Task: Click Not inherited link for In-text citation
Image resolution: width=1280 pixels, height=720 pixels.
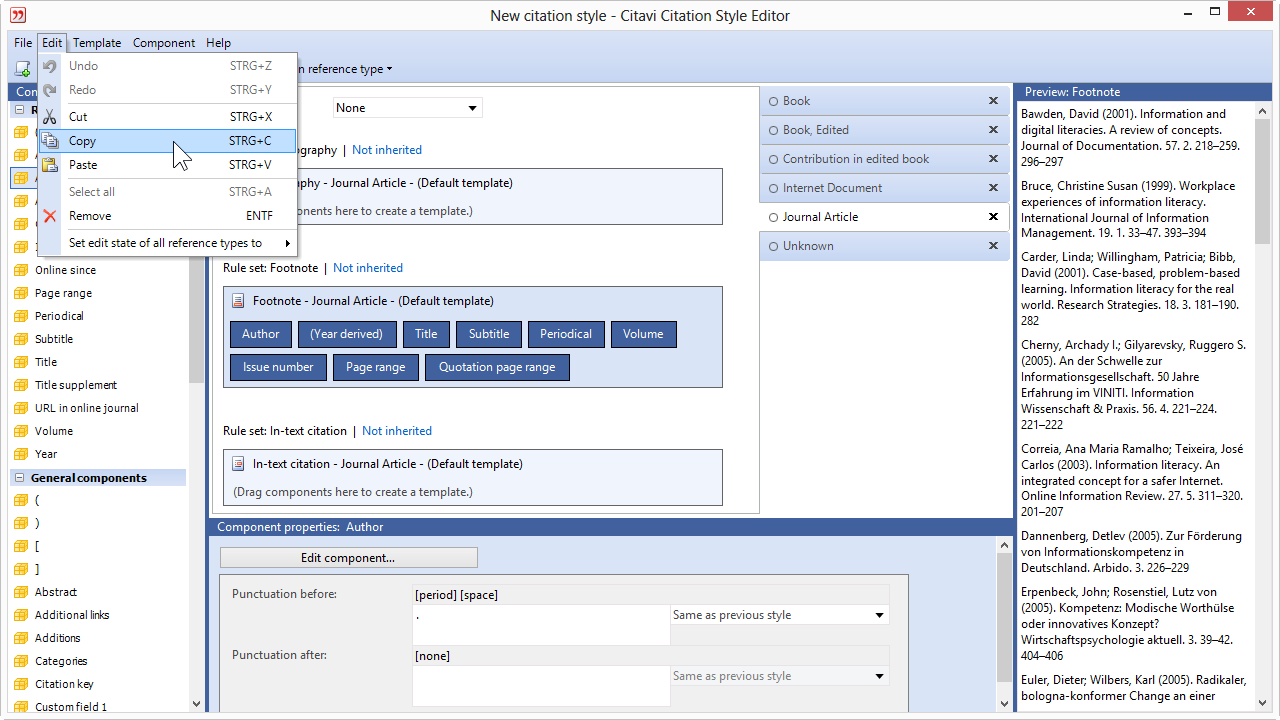Action: pyautogui.click(x=397, y=431)
